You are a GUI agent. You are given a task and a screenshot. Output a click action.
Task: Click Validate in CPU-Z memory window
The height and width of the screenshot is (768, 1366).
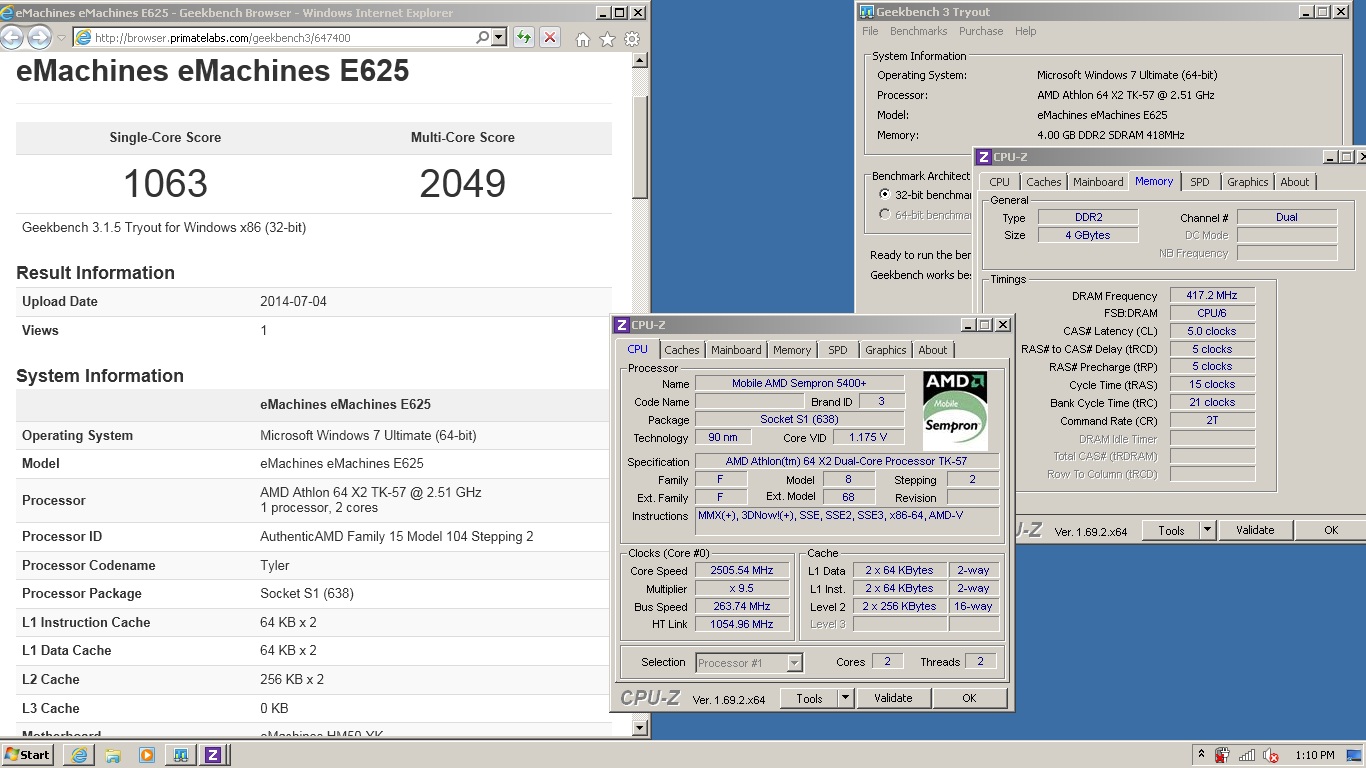1255,530
